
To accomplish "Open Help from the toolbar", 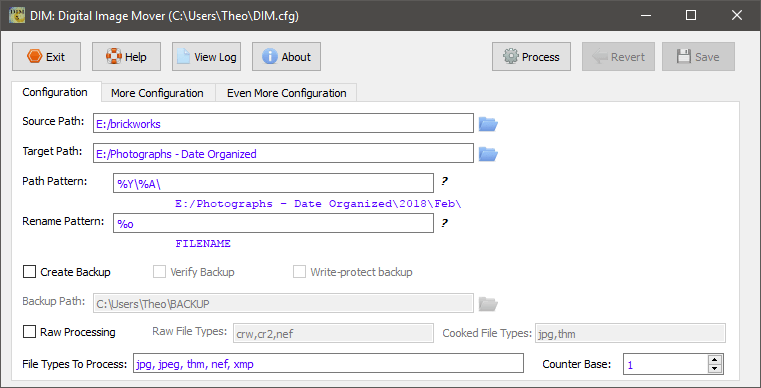I will [x=126, y=57].
